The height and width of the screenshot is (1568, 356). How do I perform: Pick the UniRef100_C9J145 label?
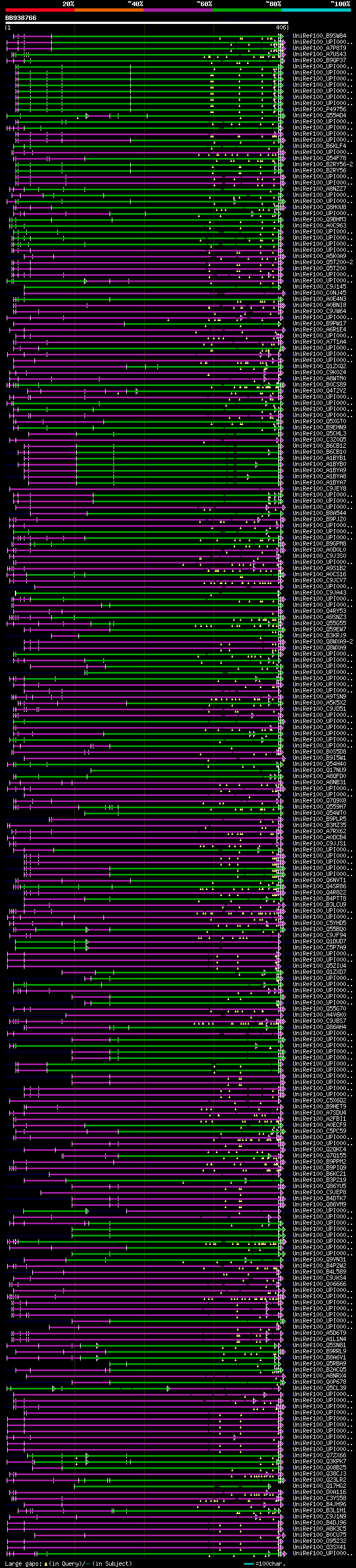pyautogui.click(x=319, y=286)
